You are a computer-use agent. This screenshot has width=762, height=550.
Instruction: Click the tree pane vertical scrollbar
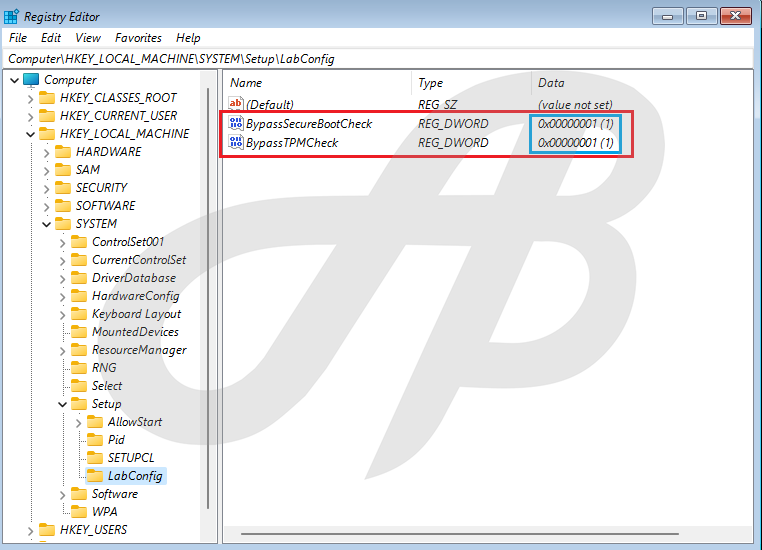pyautogui.click(x=208, y=298)
